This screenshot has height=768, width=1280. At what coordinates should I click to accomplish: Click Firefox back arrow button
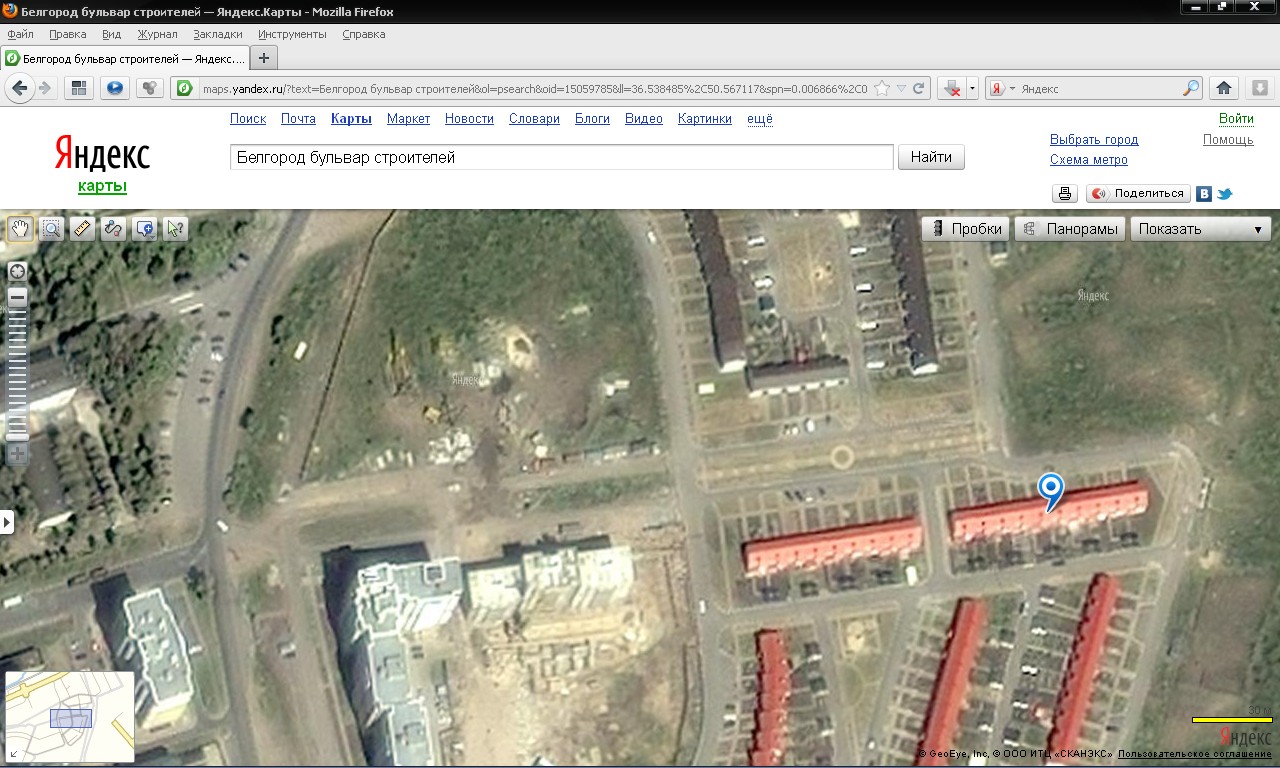point(20,88)
